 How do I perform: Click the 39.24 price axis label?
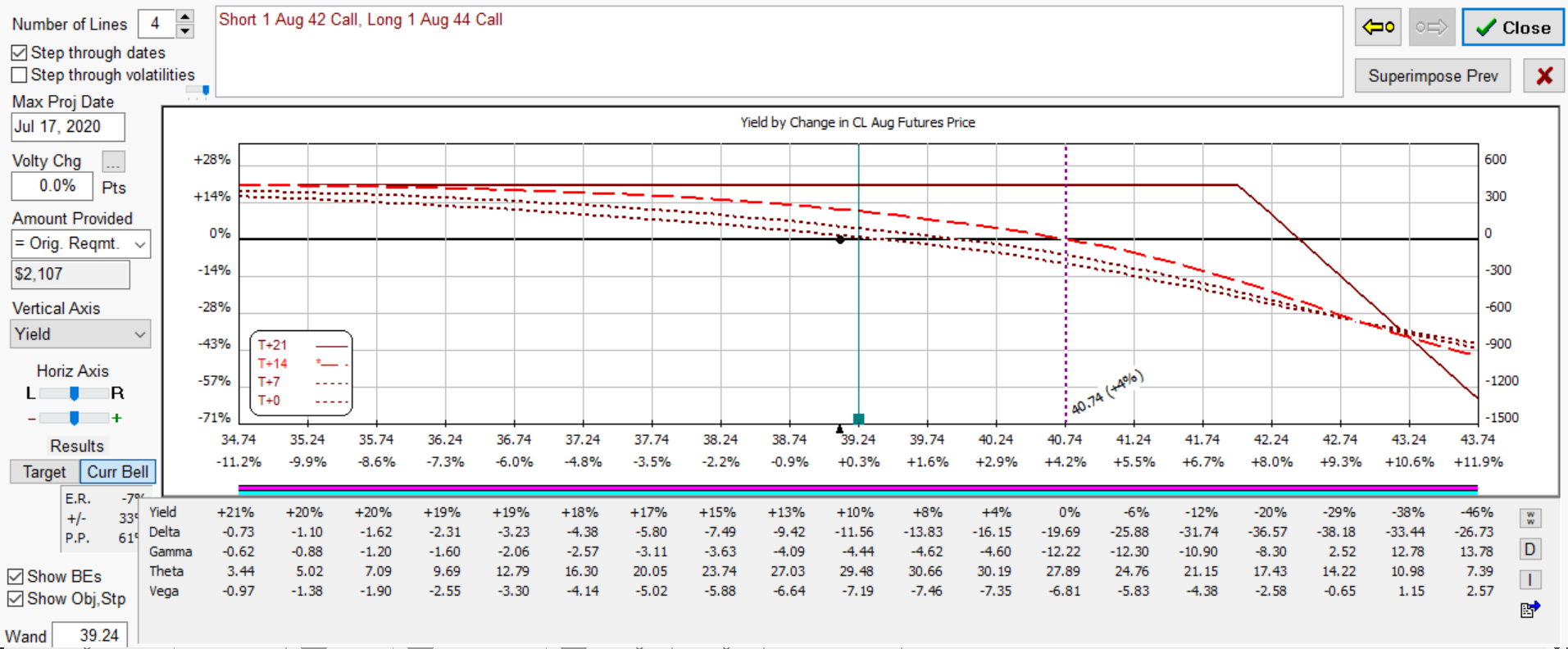click(858, 440)
